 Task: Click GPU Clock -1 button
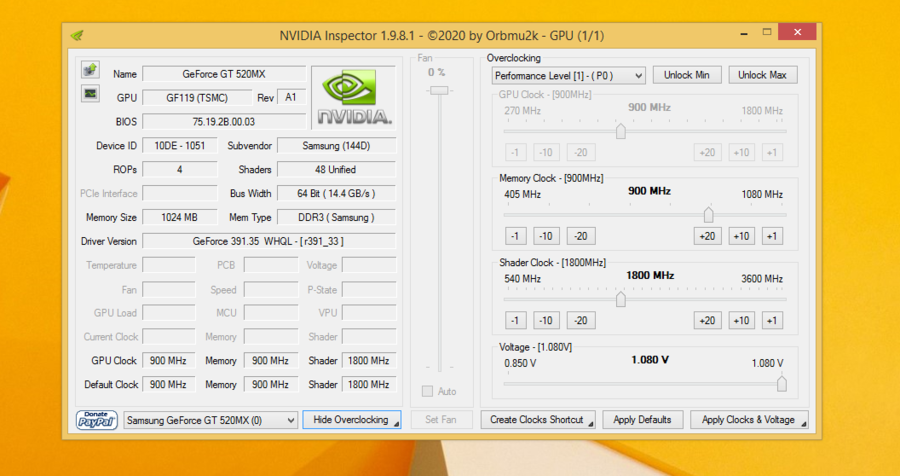(x=515, y=152)
